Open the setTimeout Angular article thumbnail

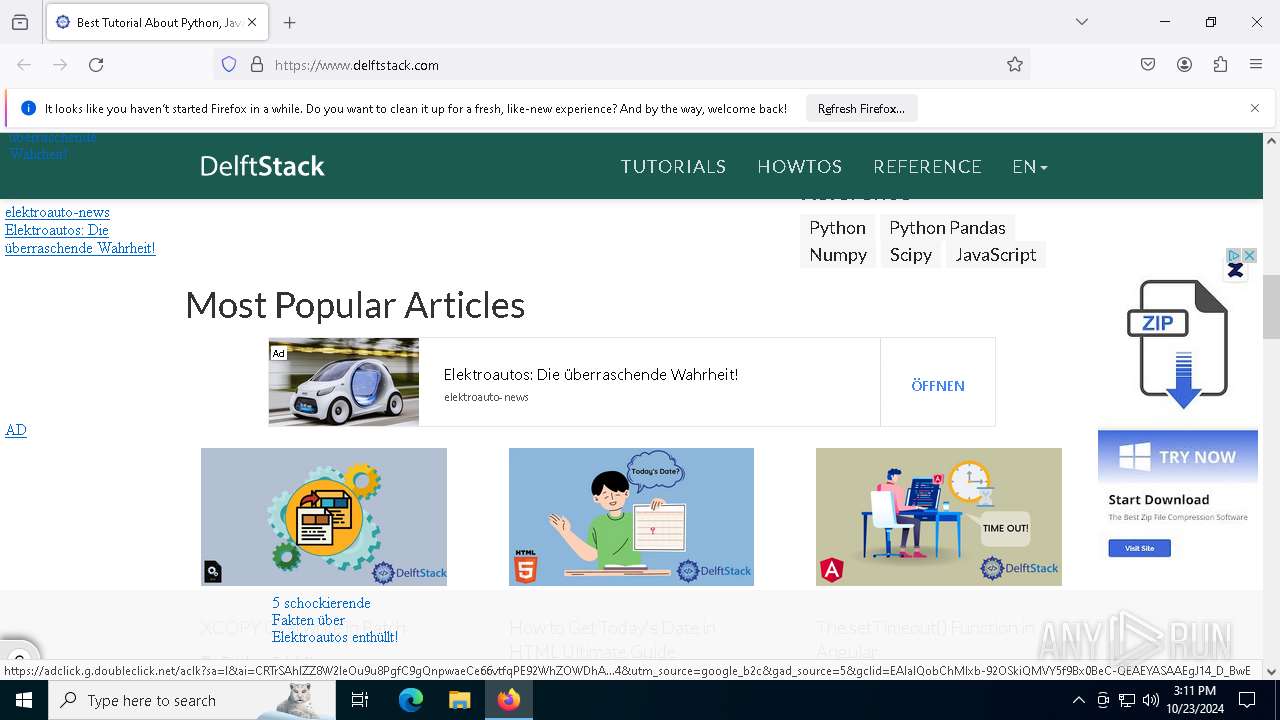(x=939, y=517)
